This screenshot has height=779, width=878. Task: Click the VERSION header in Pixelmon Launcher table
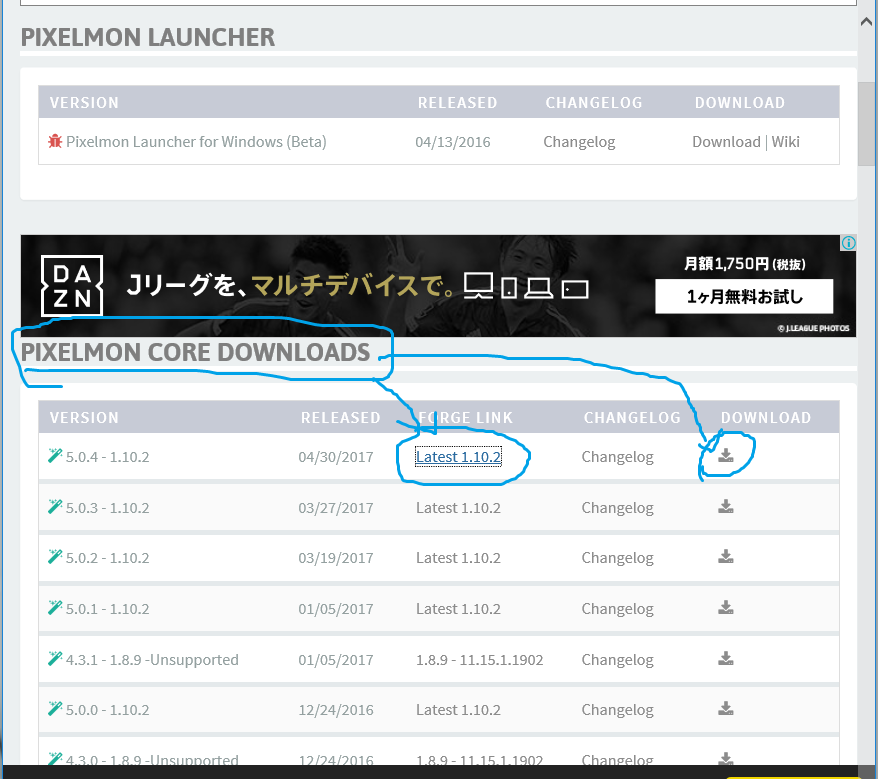point(84,103)
